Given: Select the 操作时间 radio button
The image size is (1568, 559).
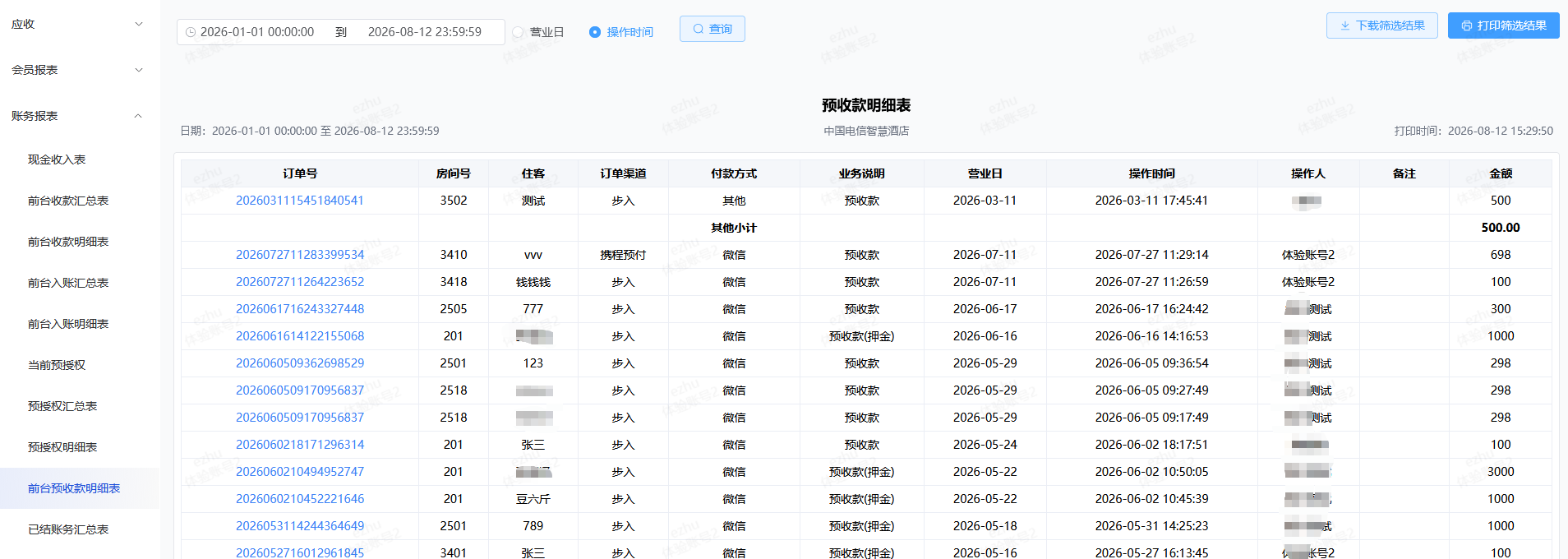Looking at the screenshot, I should [595, 32].
